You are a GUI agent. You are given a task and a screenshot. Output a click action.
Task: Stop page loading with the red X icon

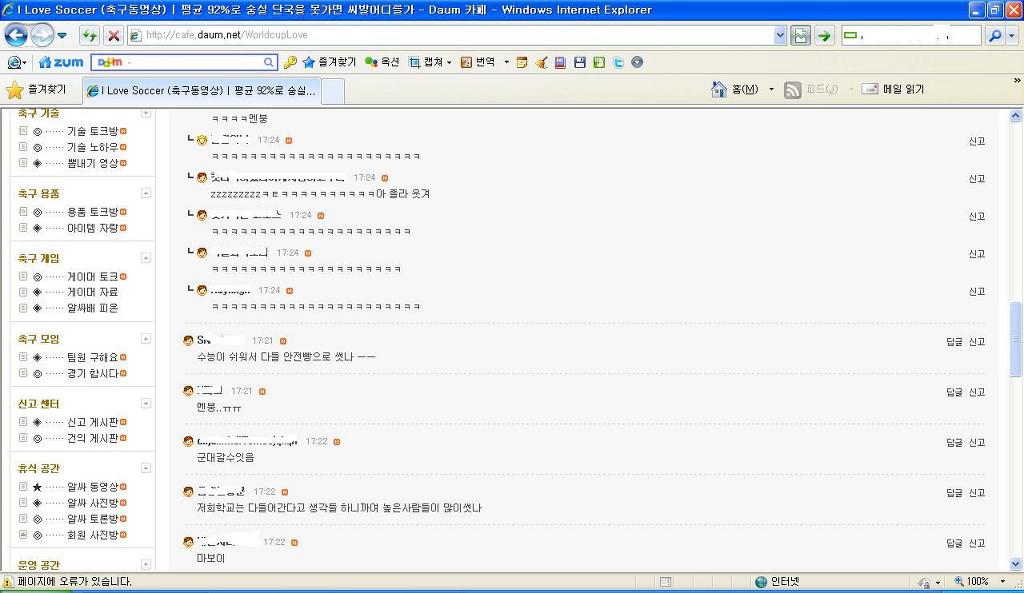pyautogui.click(x=112, y=35)
